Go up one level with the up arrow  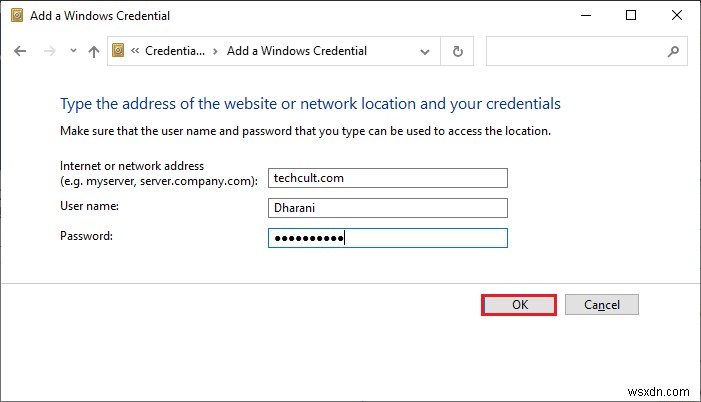94,51
